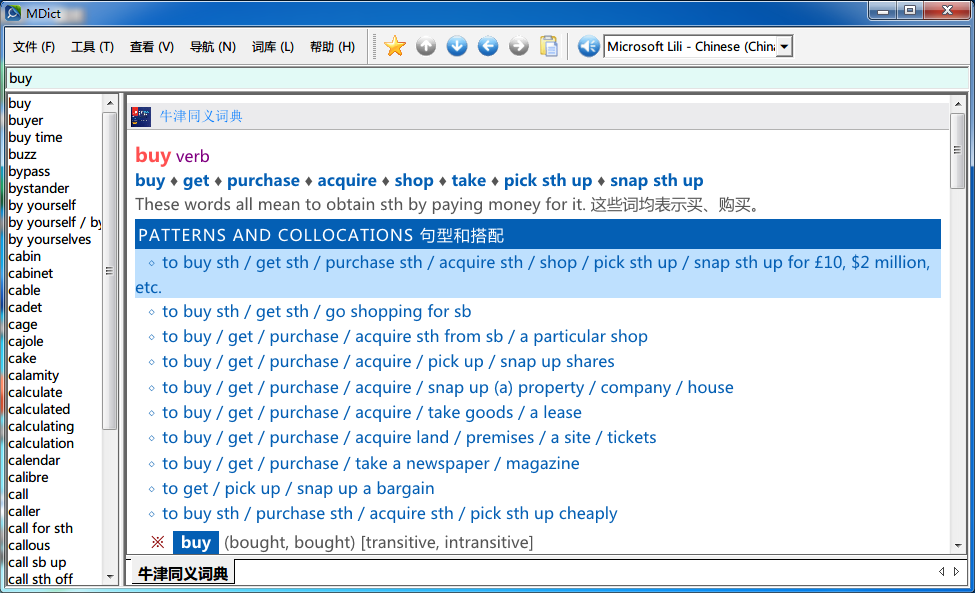975x593 pixels.
Task: Select 'bypass' in the word list
Action: (x=29, y=172)
